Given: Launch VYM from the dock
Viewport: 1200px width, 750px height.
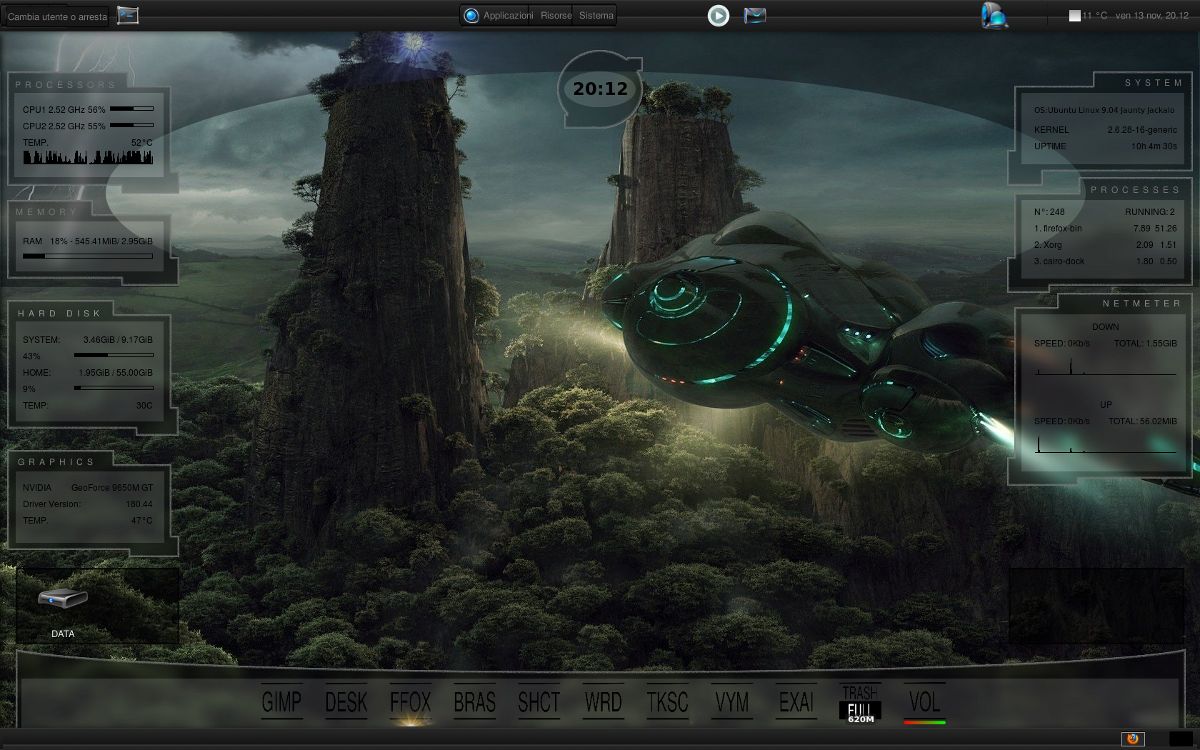Looking at the screenshot, I should (x=732, y=702).
